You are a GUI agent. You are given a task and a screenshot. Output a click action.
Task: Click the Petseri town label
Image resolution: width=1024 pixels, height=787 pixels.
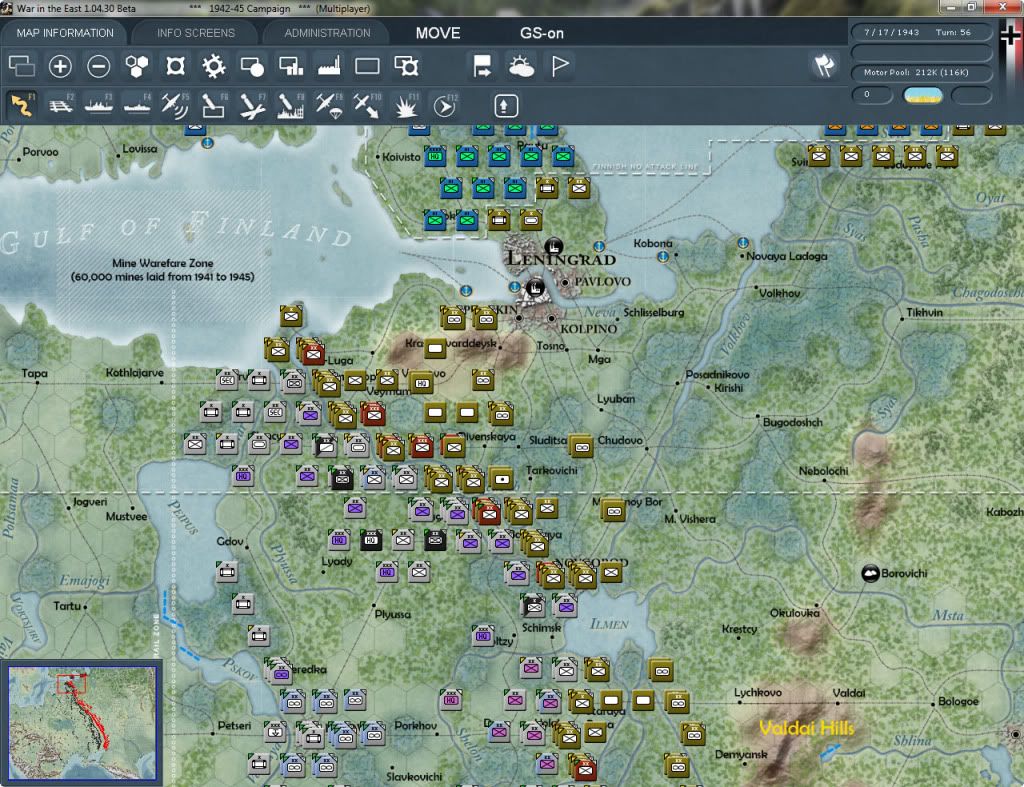(234, 726)
